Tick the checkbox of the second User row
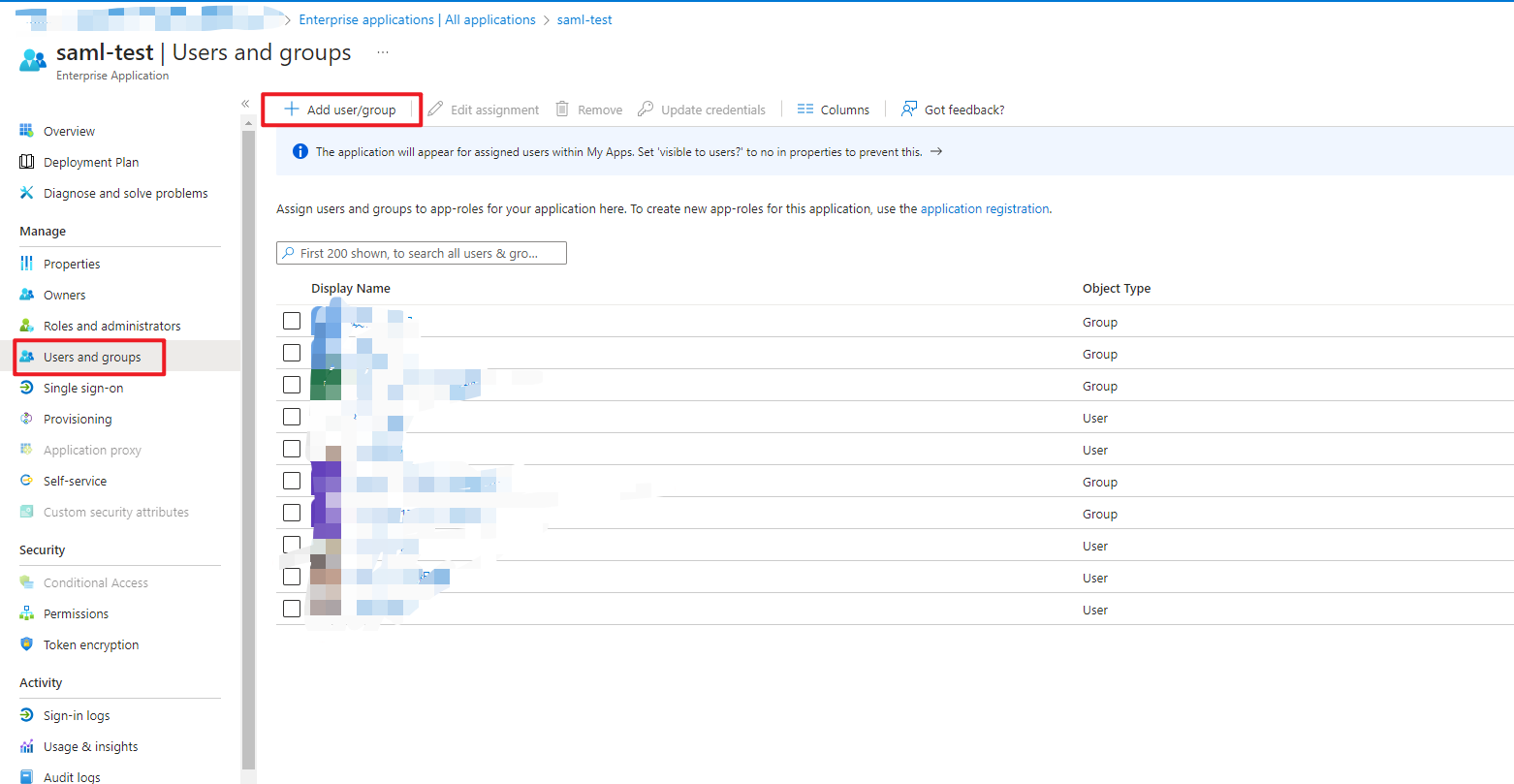The width and height of the screenshot is (1514, 784). [x=292, y=449]
